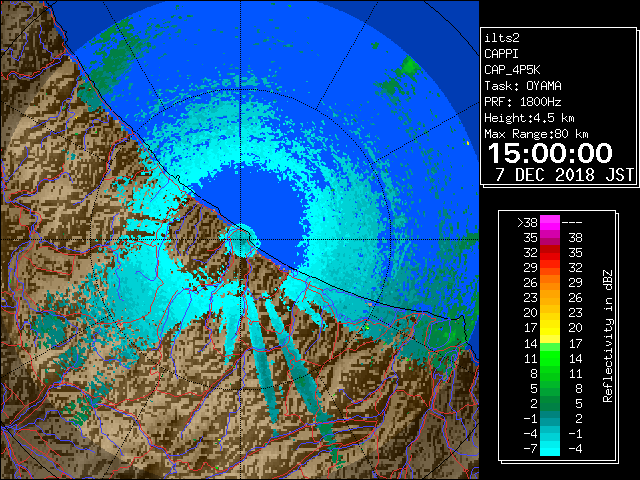
Task: Click the cyan -7 to -4 legend swatch
Action: tap(550, 448)
